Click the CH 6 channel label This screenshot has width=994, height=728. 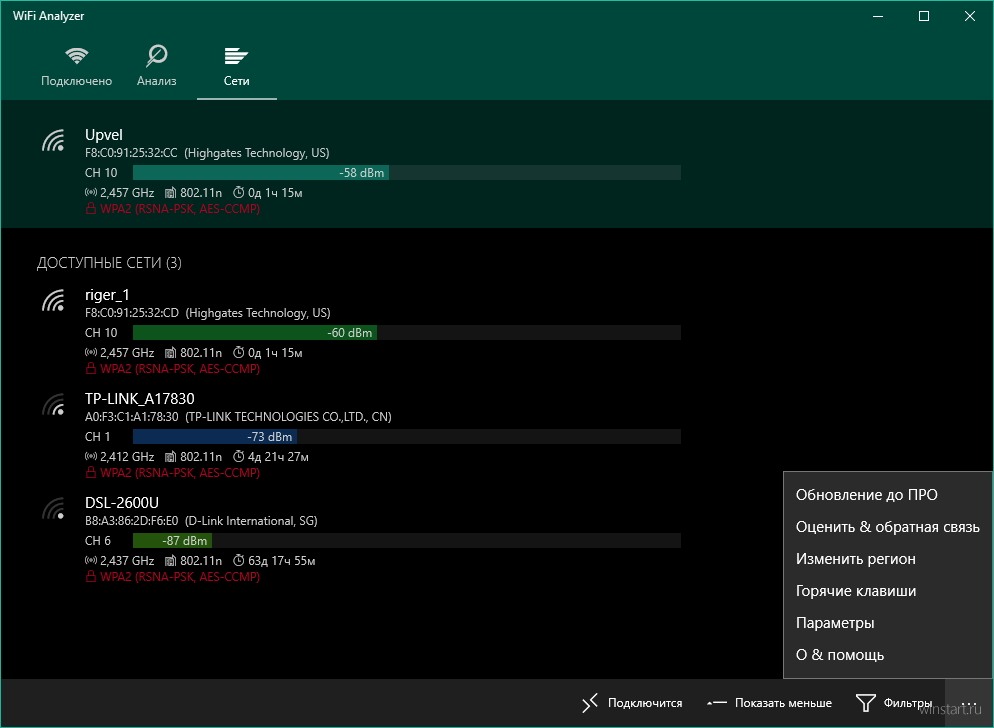pyautogui.click(x=98, y=540)
